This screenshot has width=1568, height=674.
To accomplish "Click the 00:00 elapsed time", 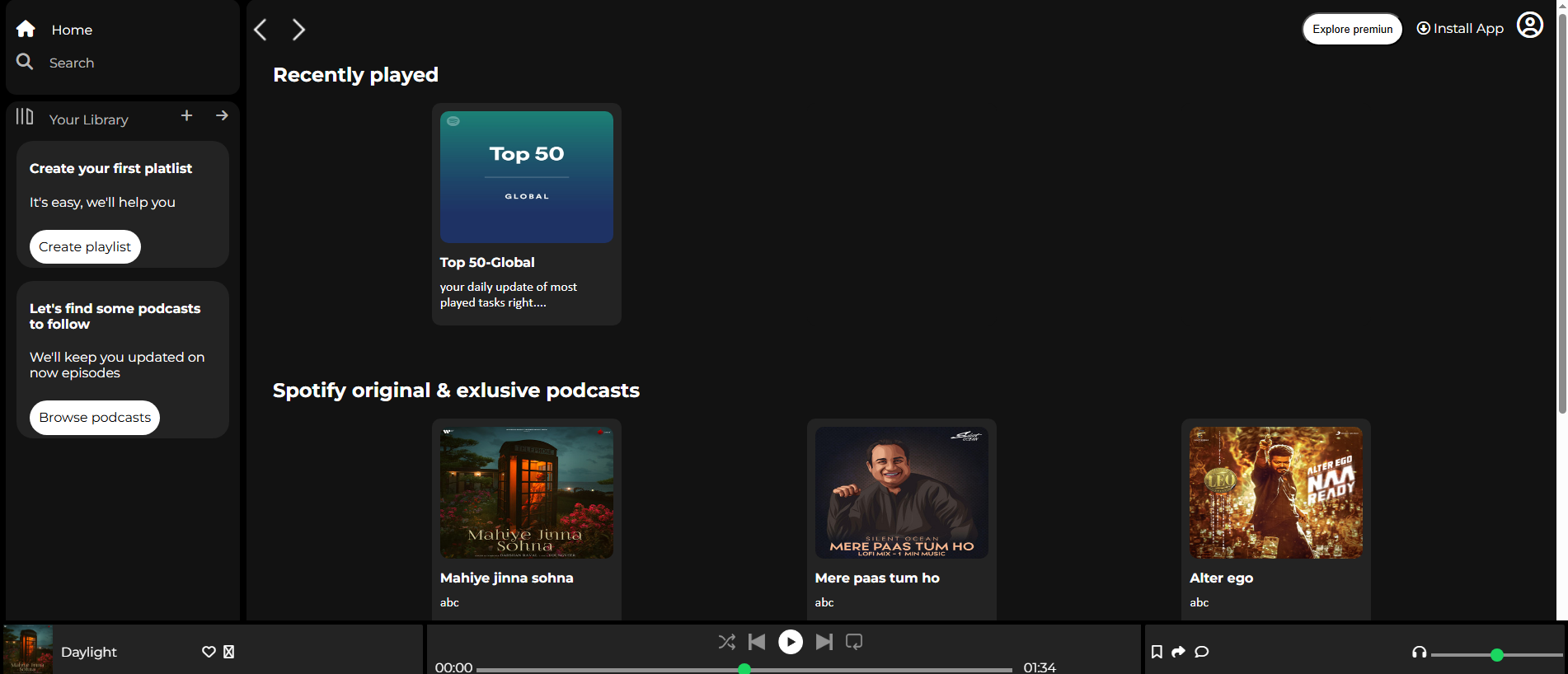I will tap(453, 667).
